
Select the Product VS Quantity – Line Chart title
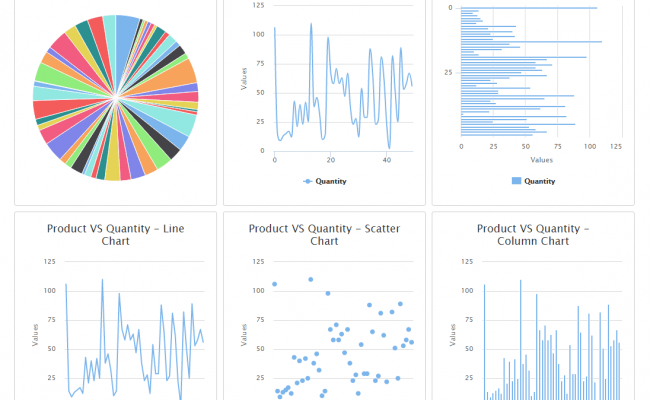tap(116, 235)
